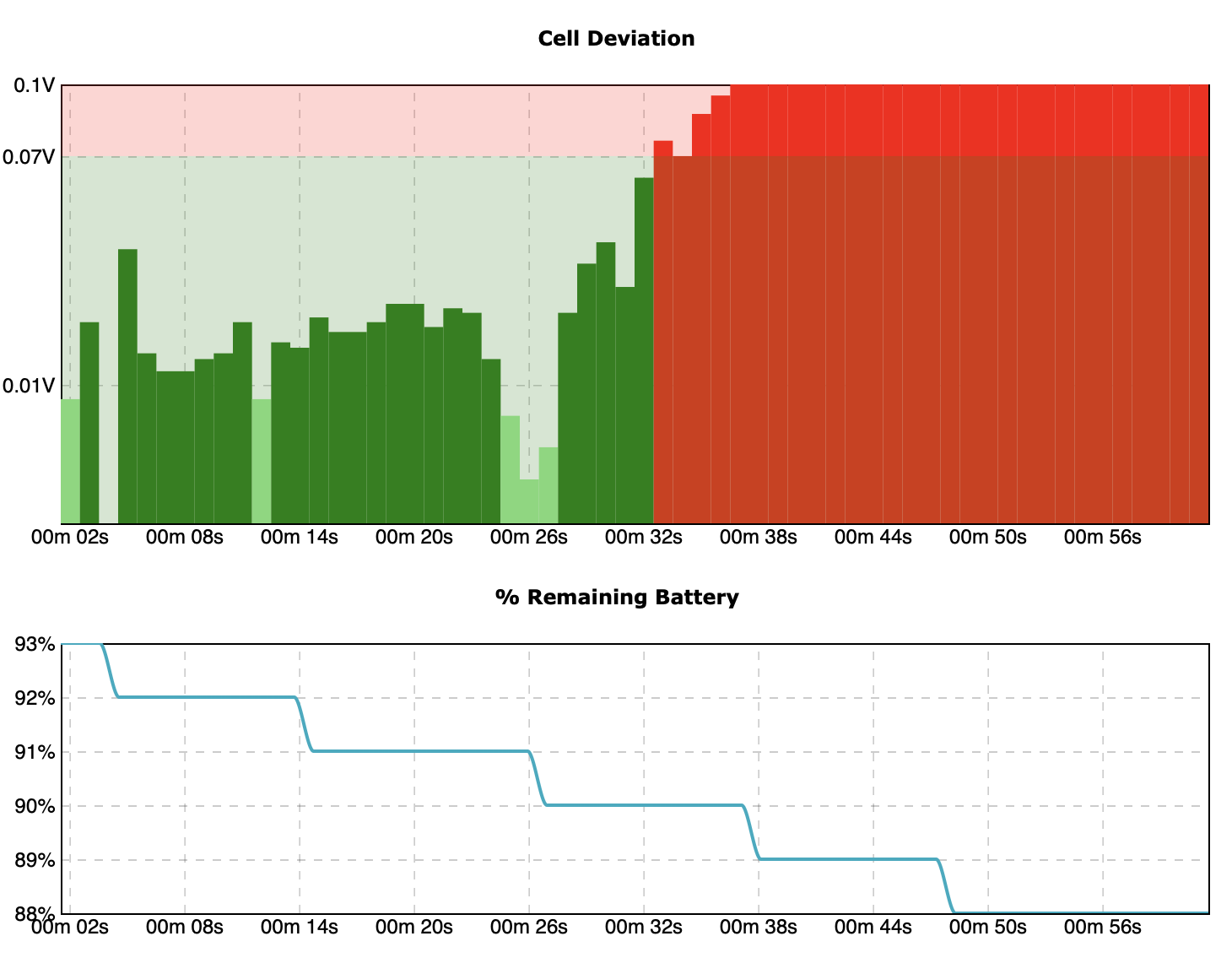Click the Cell Deviation chart title
This screenshot has width=1232, height=974.
click(616, 39)
